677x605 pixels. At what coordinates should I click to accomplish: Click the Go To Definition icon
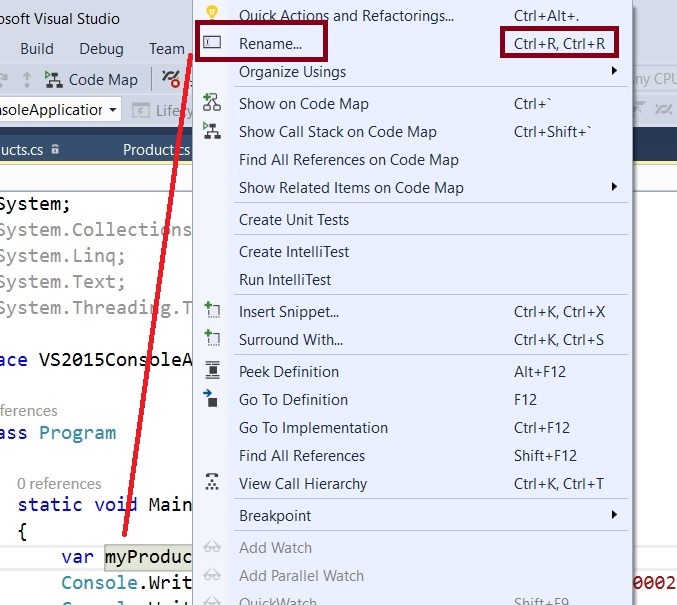[211, 399]
